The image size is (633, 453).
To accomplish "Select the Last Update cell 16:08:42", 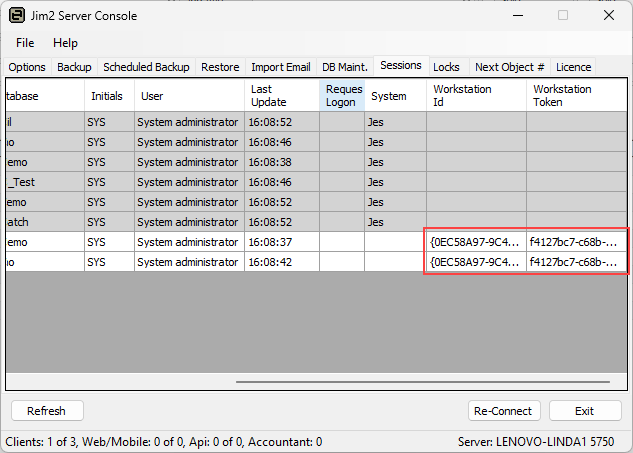I will 282,262.
